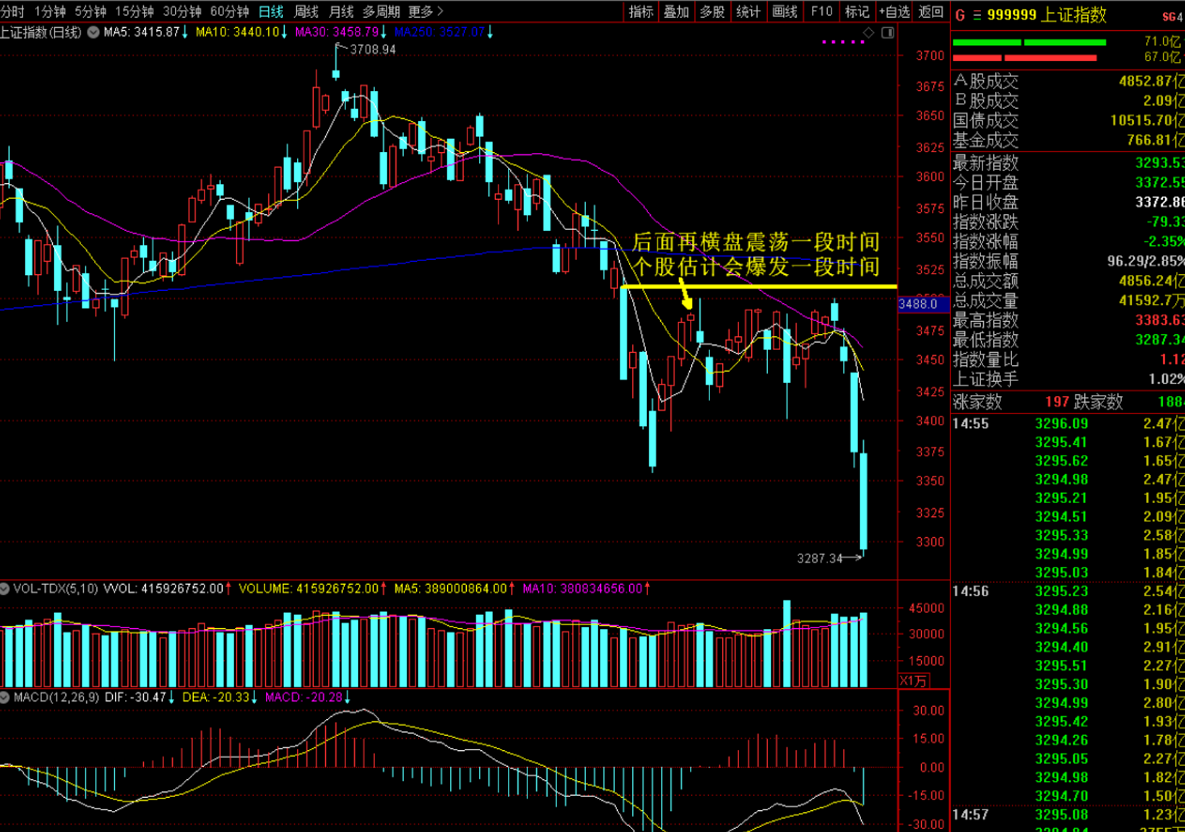Switch to the 5分钟 period tab
1185x832 pixels.
[x=90, y=12]
